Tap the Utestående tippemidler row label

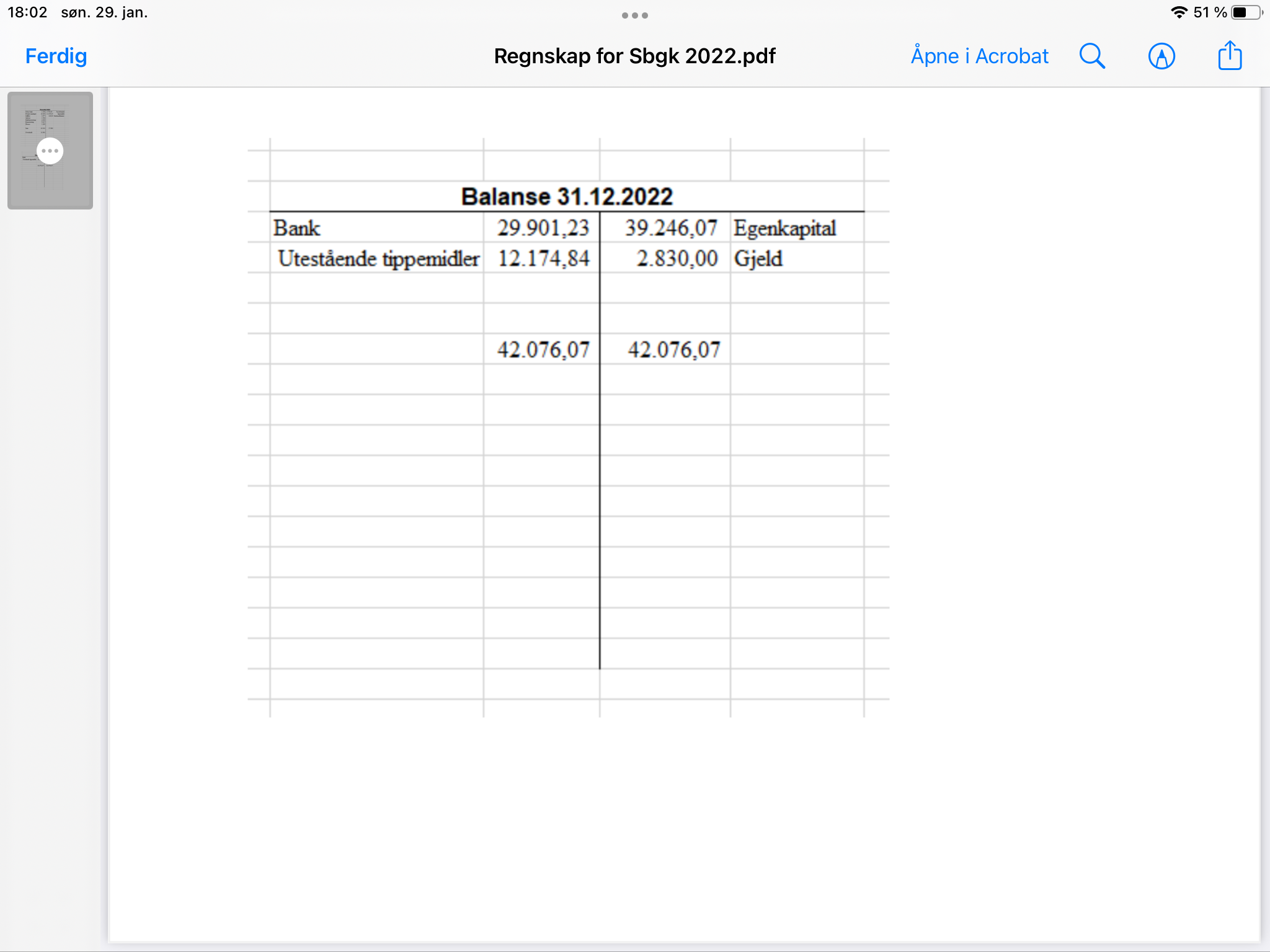coord(378,258)
